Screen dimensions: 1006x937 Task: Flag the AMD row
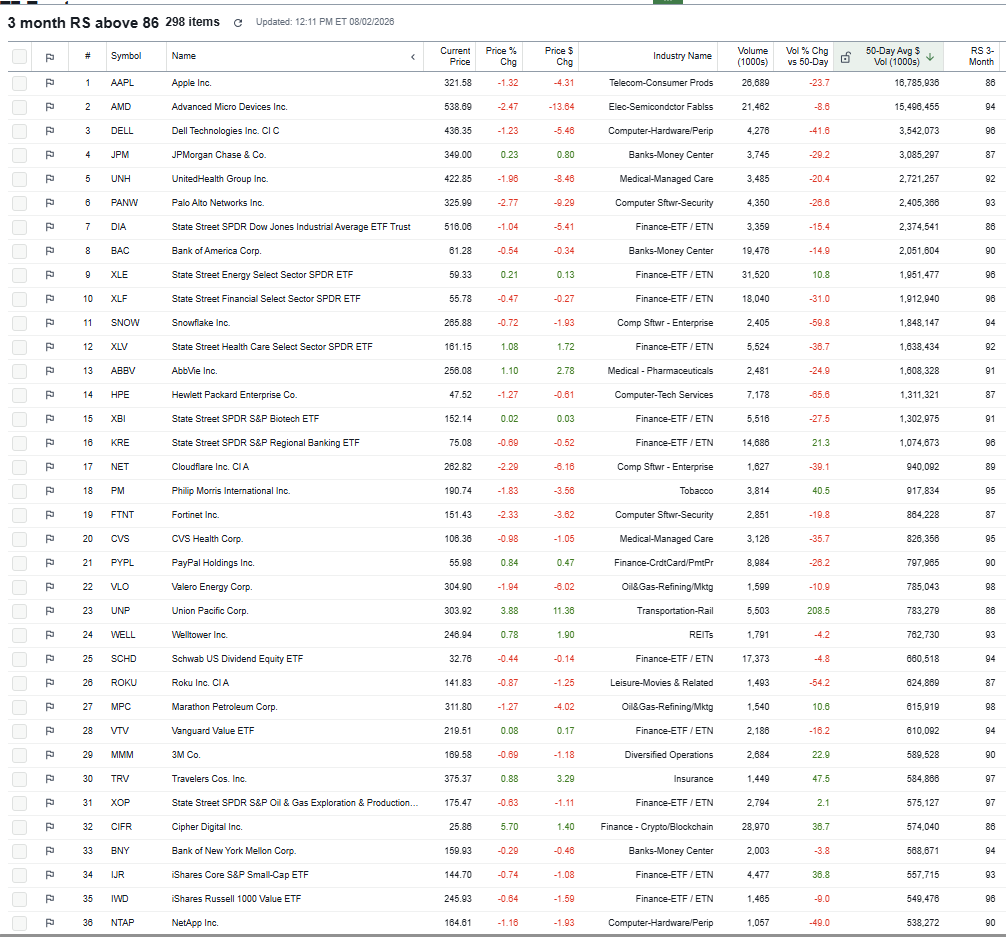point(50,107)
